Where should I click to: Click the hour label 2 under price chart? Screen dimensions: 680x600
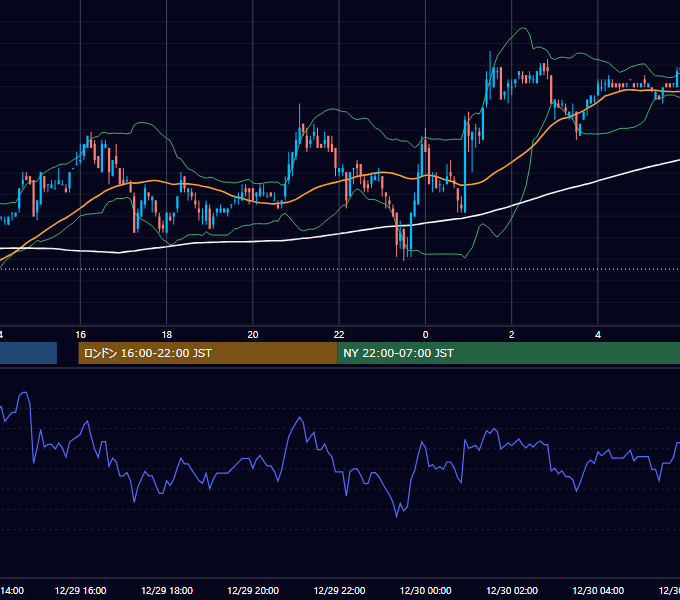point(512,335)
